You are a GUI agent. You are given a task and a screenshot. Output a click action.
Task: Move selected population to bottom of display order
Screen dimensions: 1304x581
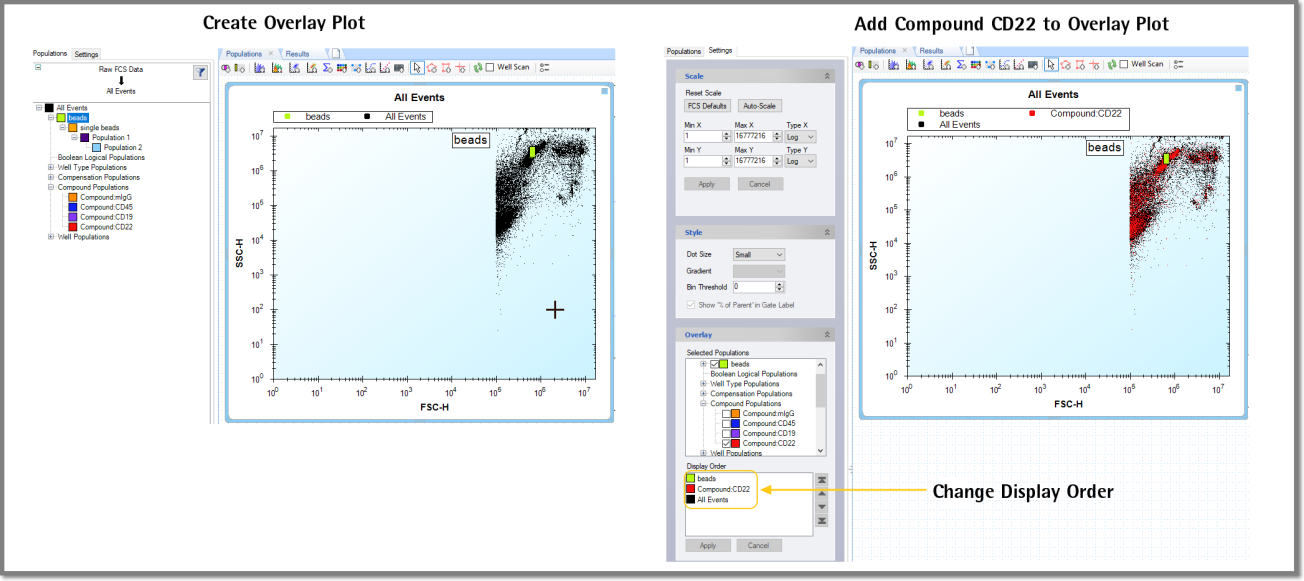click(x=821, y=520)
